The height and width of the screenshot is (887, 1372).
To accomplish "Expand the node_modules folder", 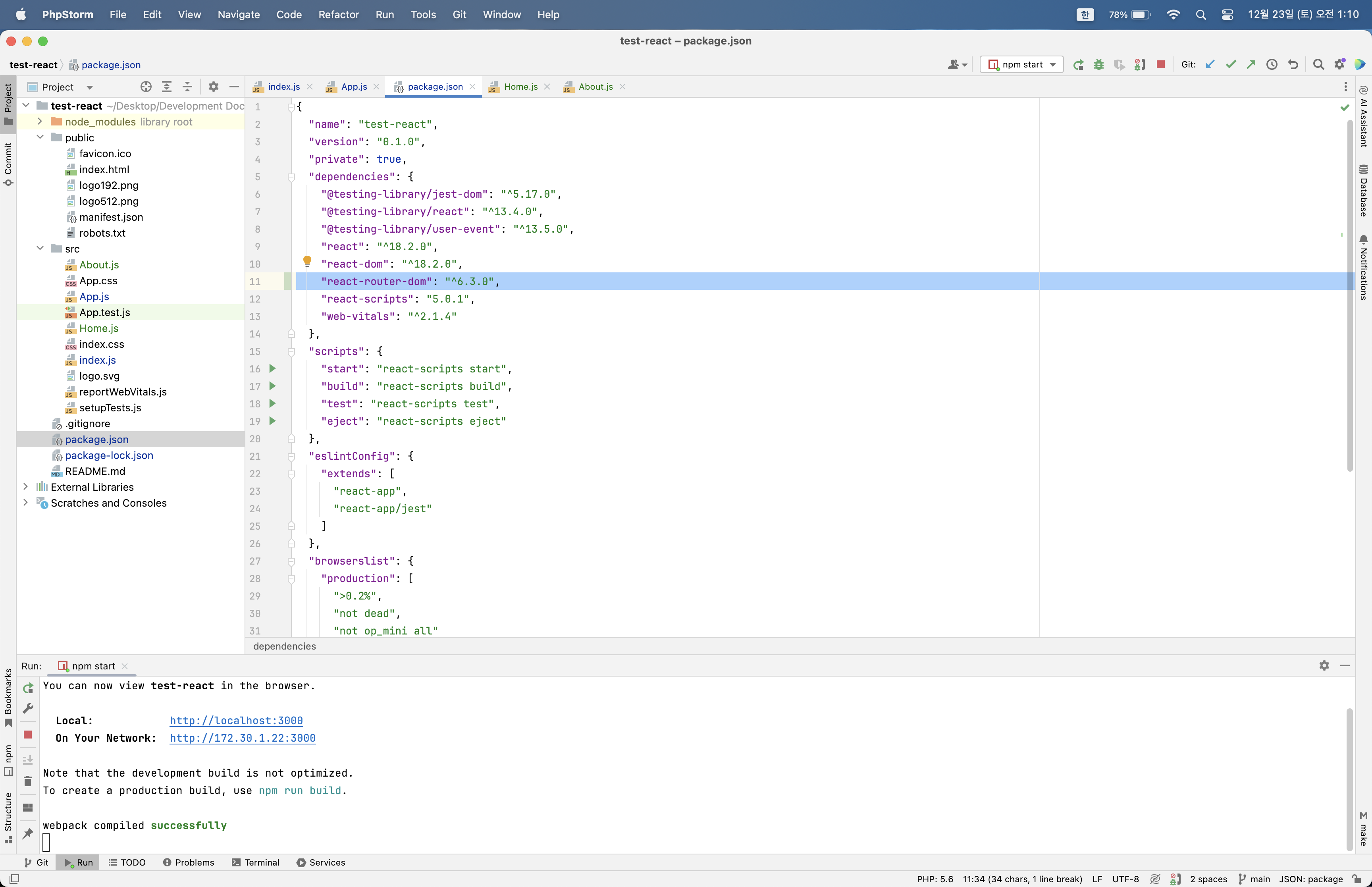I will pyautogui.click(x=40, y=121).
